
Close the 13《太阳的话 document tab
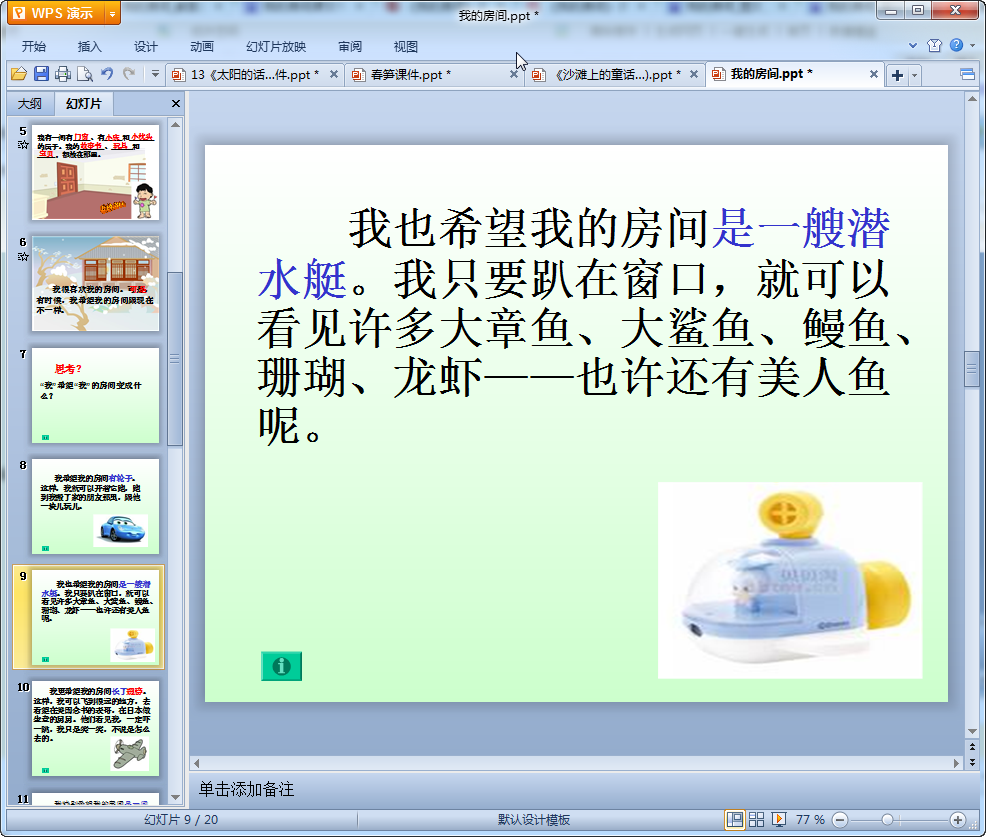334,74
